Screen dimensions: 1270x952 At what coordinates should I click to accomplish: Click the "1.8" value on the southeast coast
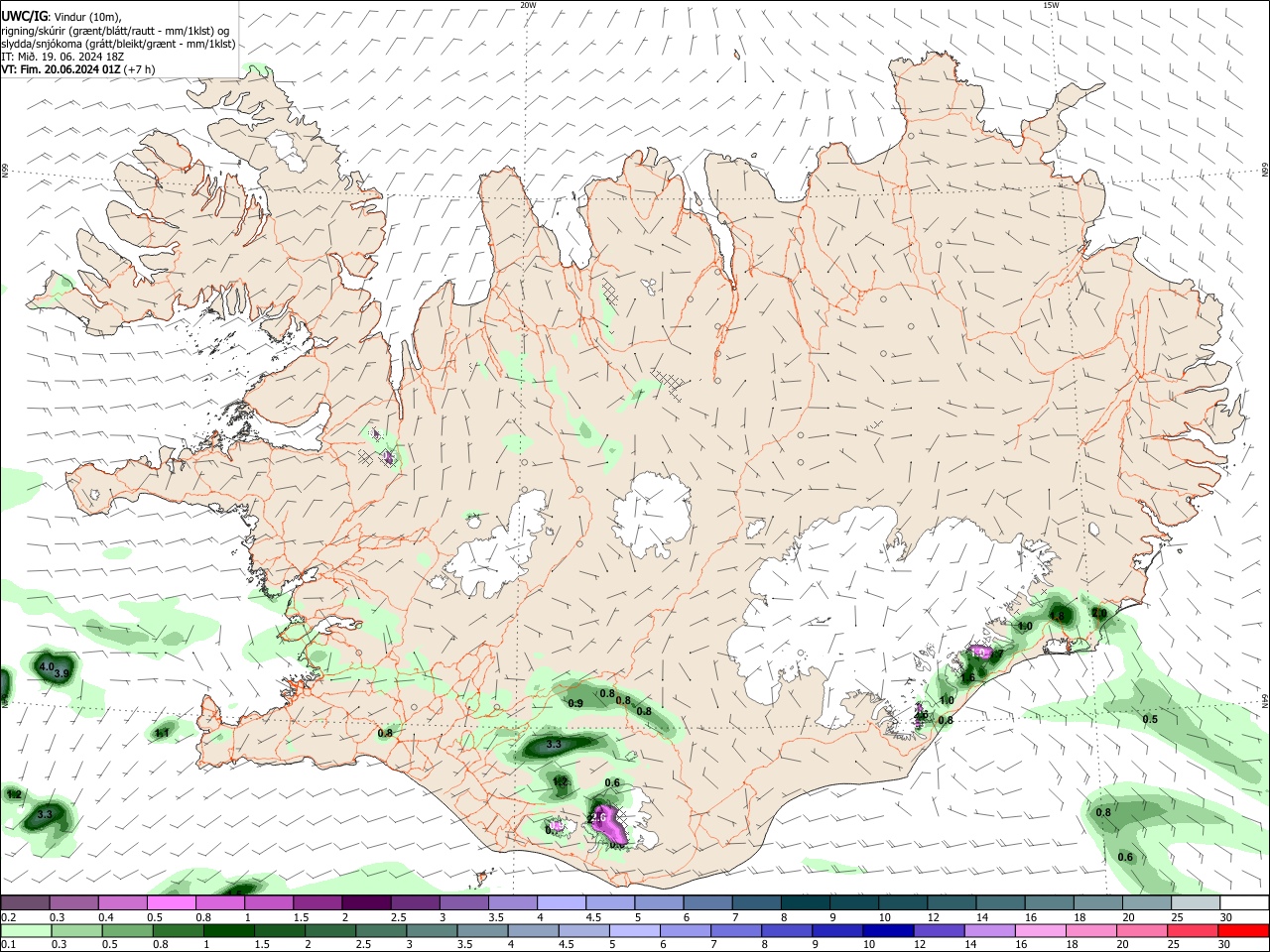pos(1057,616)
